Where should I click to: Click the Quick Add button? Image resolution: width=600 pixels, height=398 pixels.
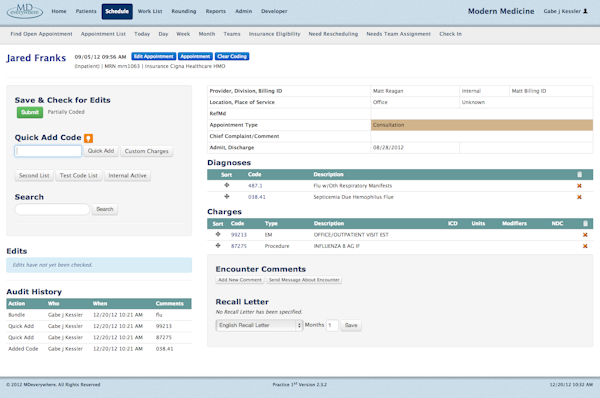101,151
